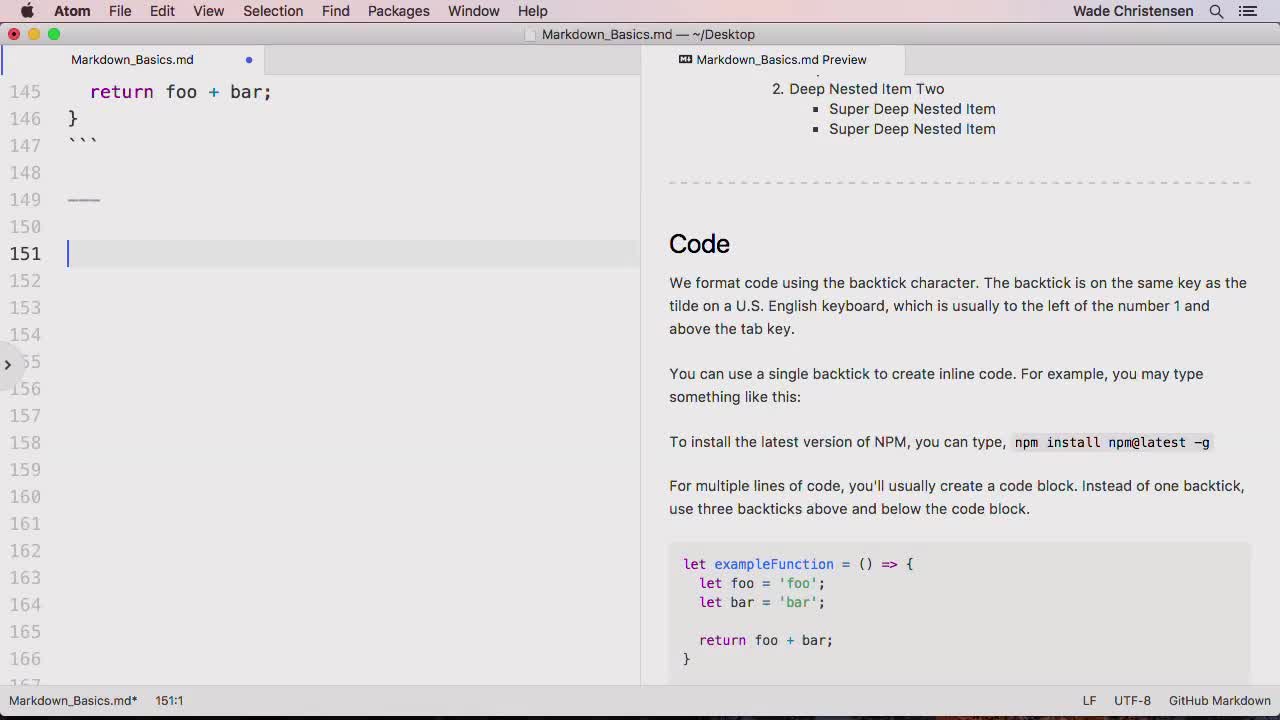Show tree view dock chevron
The image size is (1280, 720).
click(x=7, y=364)
